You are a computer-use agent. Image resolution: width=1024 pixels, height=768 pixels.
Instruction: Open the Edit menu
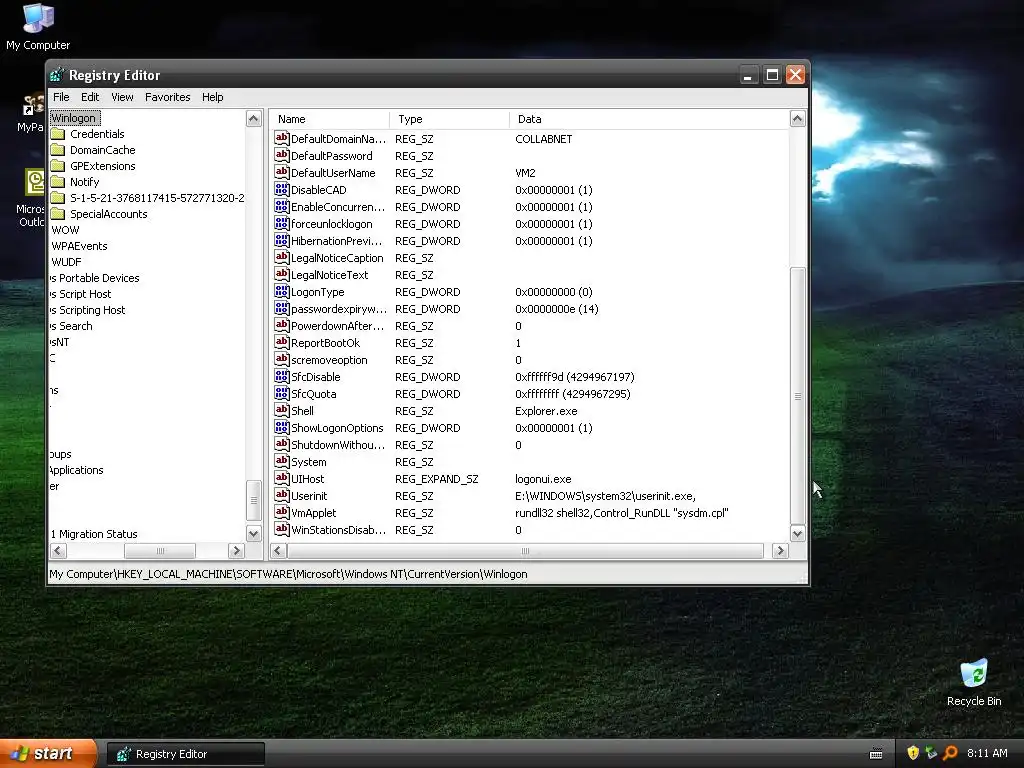coord(90,97)
